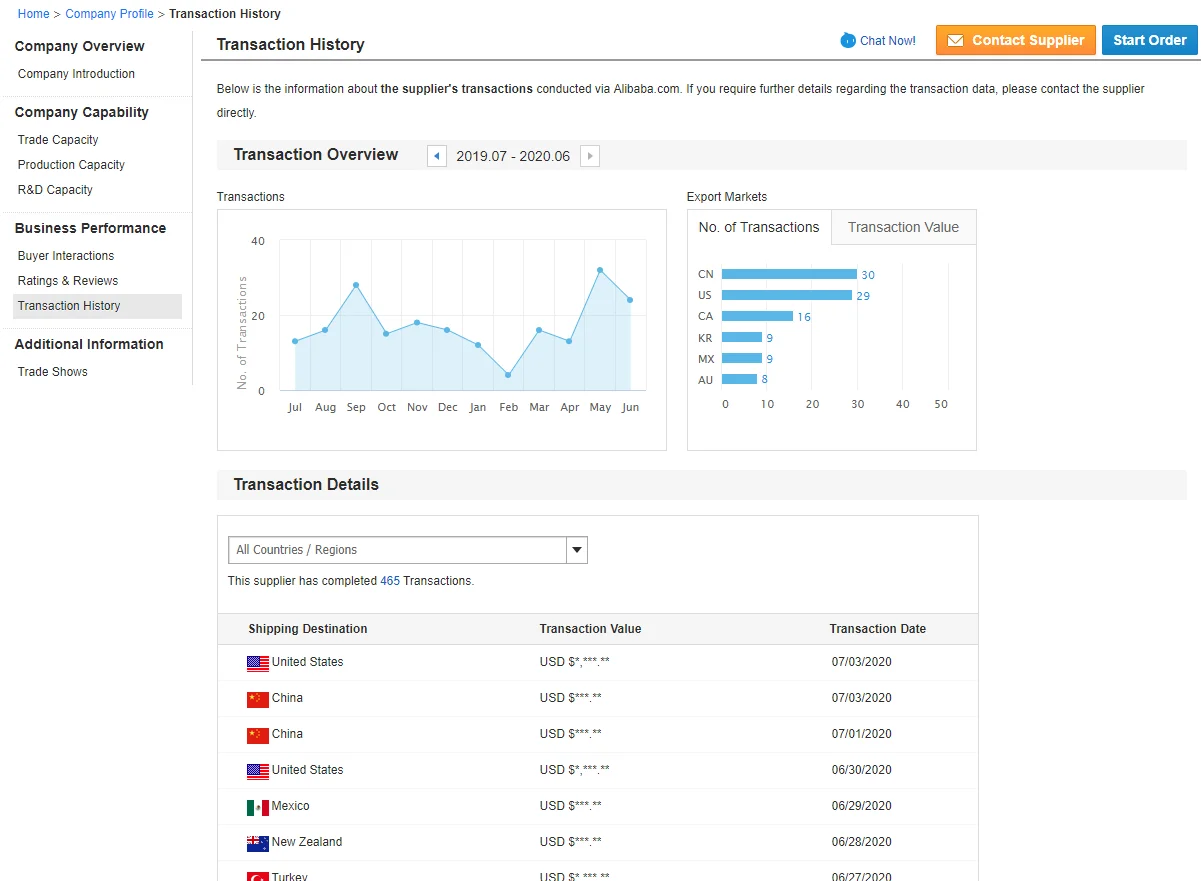Click the Mexico flag icon

tap(258, 807)
